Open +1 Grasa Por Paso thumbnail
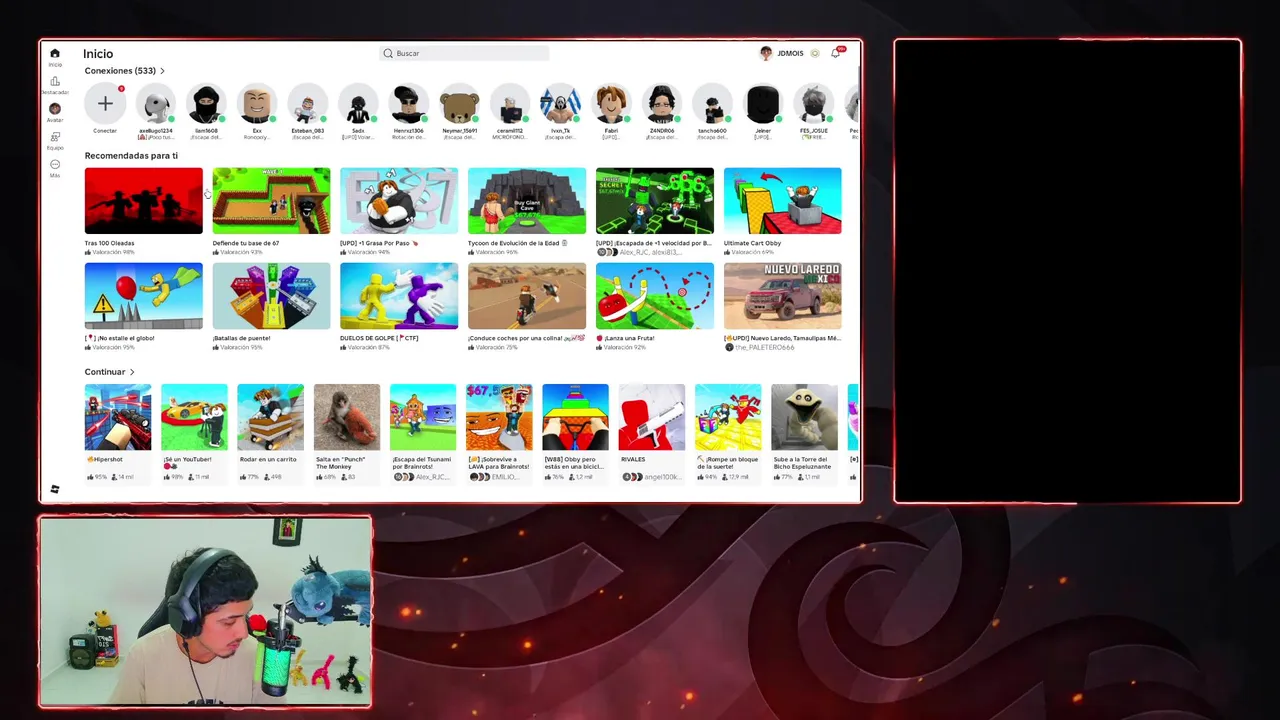The height and width of the screenshot is (720, 1280). [x=399, y=201]
